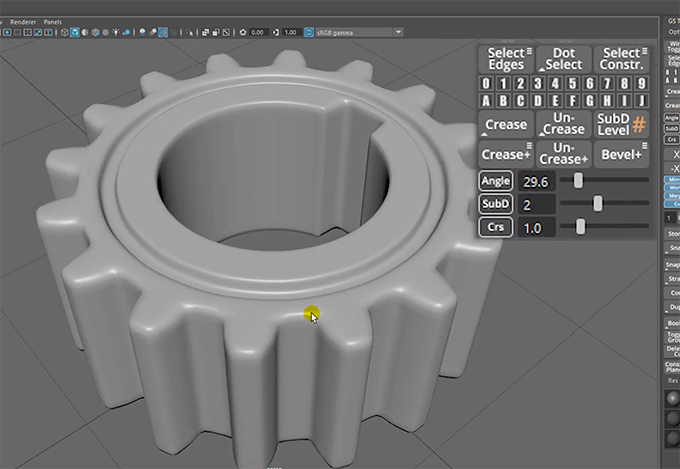Toggle X-ray active components icon
Image resolution: width=680 pixels, height=469 pixels.
pos(216,33)
